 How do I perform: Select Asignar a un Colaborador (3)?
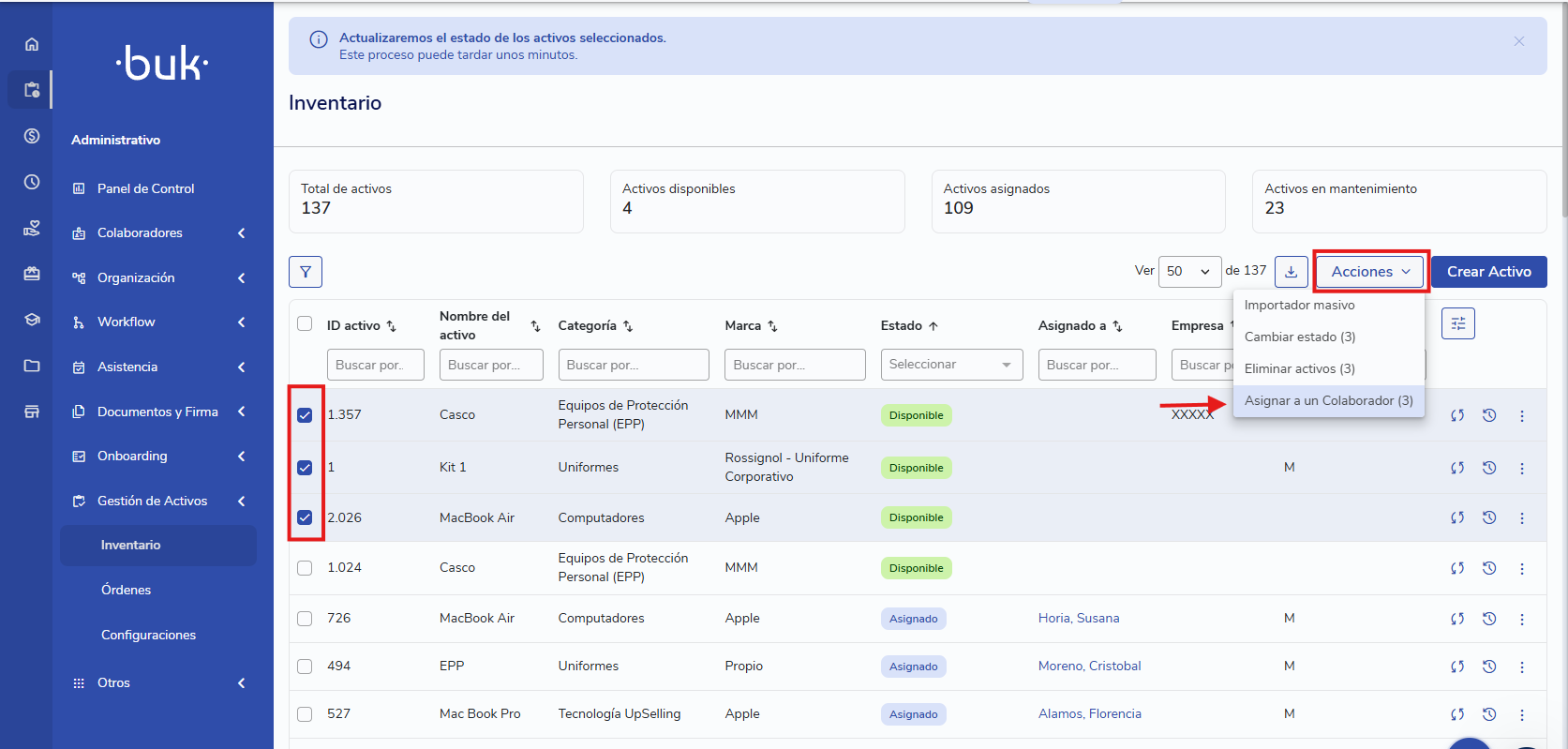pos(1328,400)
